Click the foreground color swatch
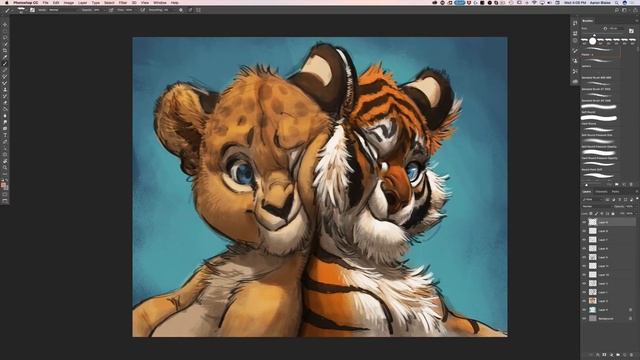Image resolution: width=640 pixels, height=360 pixels. 3,184
